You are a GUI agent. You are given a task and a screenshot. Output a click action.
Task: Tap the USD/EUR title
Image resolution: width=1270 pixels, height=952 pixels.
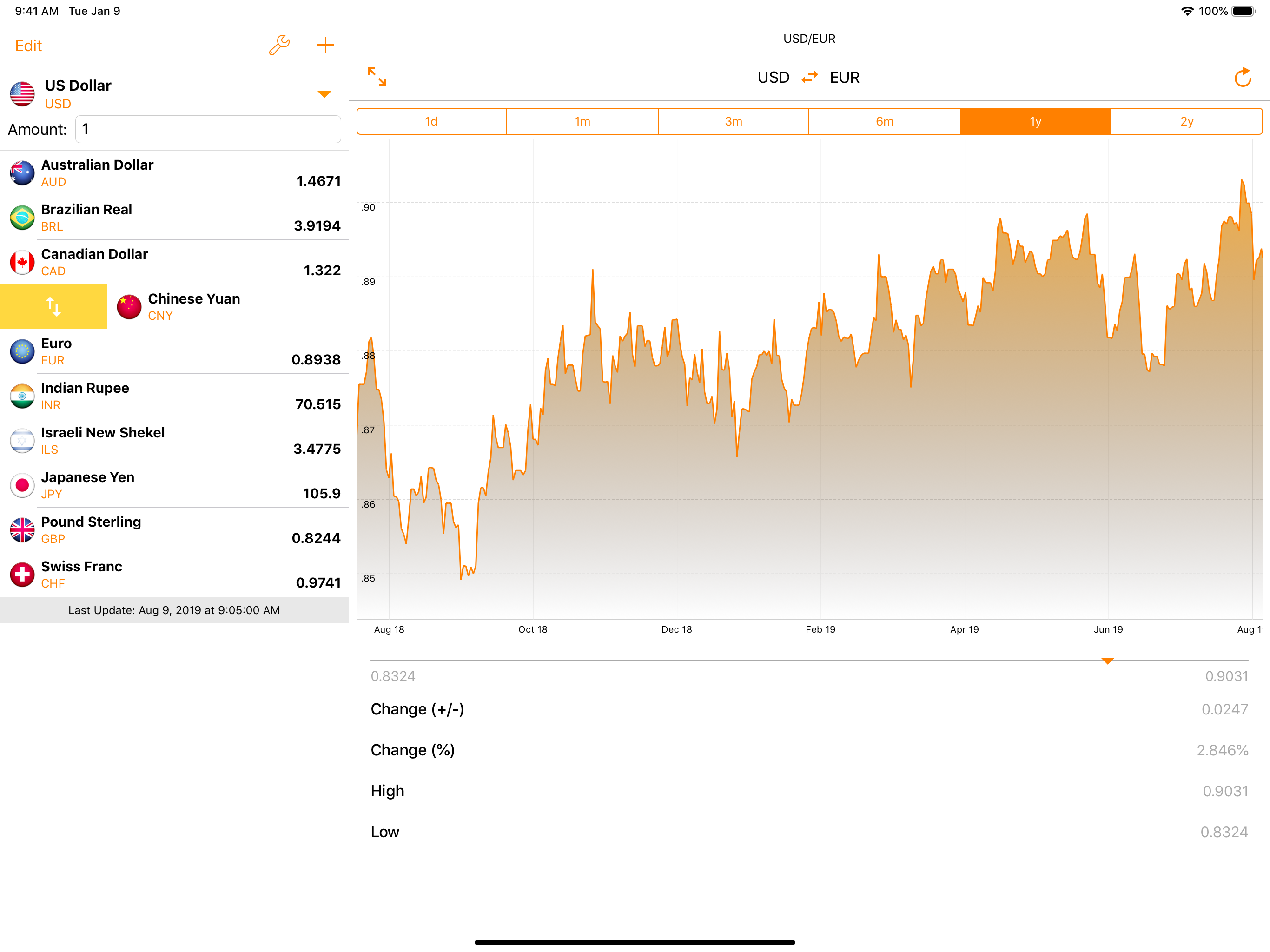pos(809,39)
